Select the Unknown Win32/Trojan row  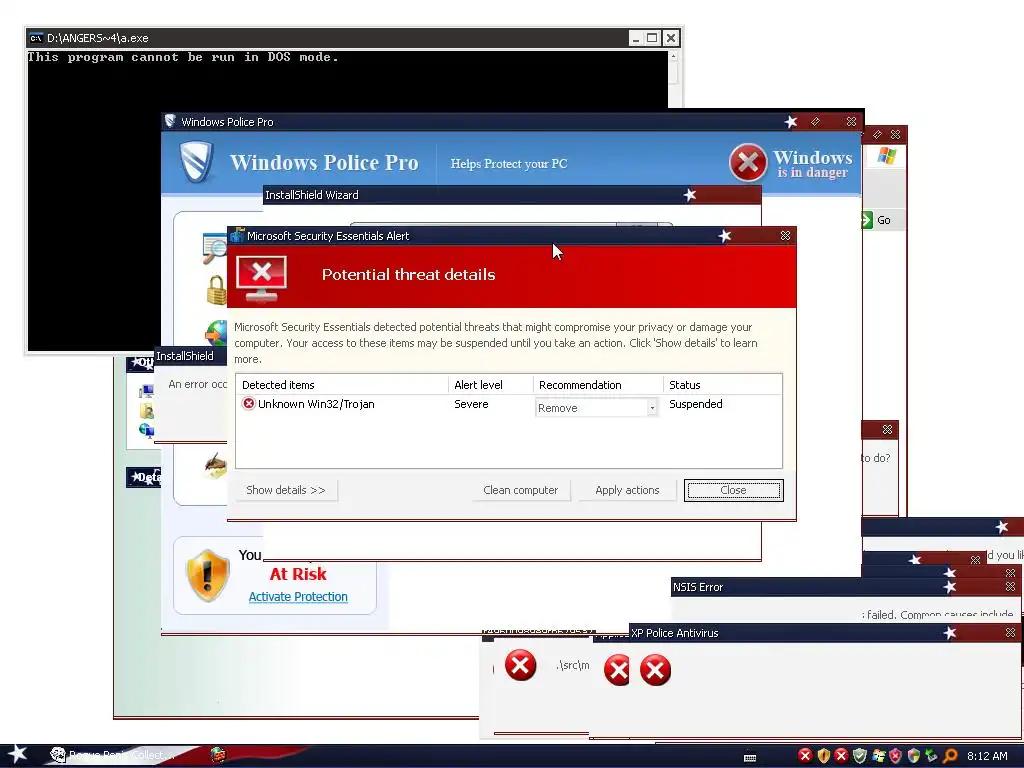pos(509,405)
